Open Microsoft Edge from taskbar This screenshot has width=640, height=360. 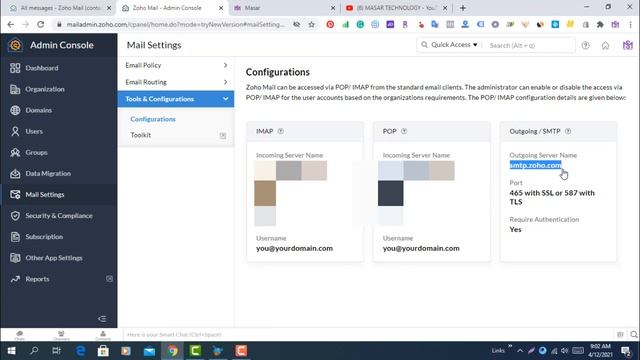[x=80, y=351]
